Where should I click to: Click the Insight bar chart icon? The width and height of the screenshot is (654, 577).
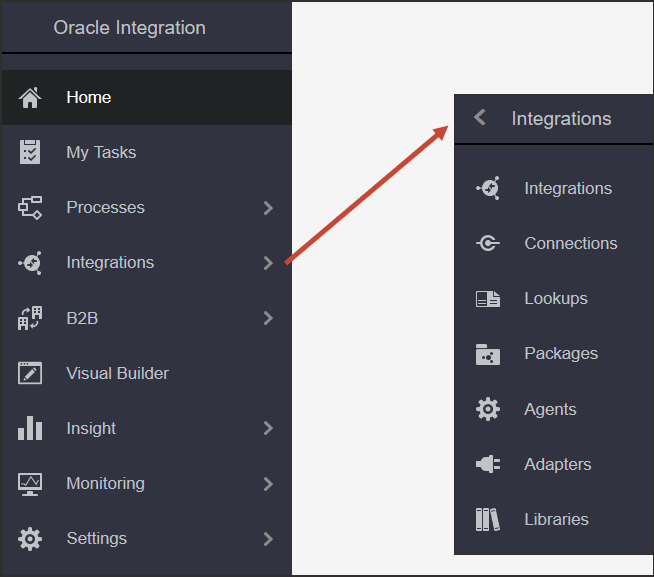tap(30, 428)
